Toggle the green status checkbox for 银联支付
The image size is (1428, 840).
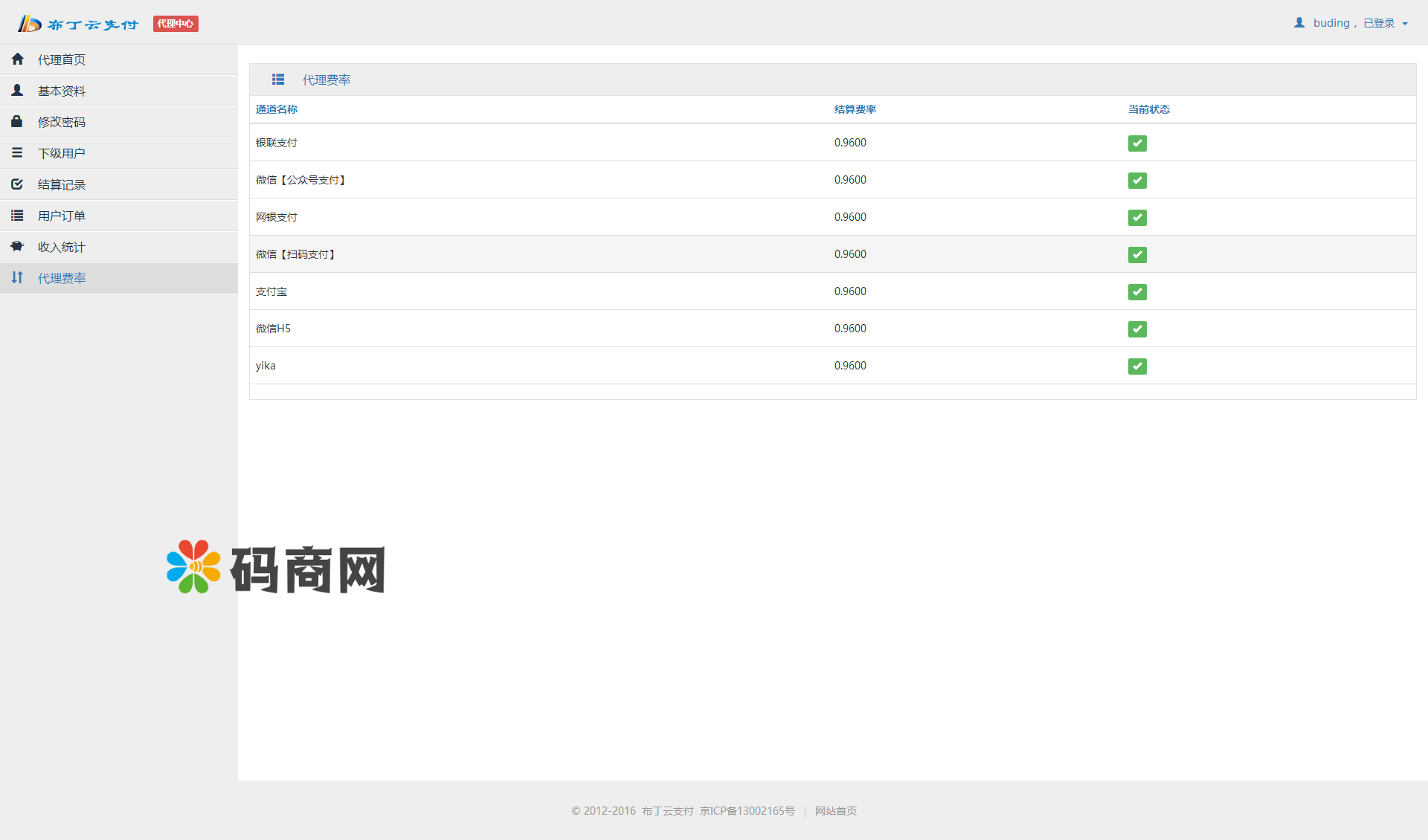[x=1137, y=143]
